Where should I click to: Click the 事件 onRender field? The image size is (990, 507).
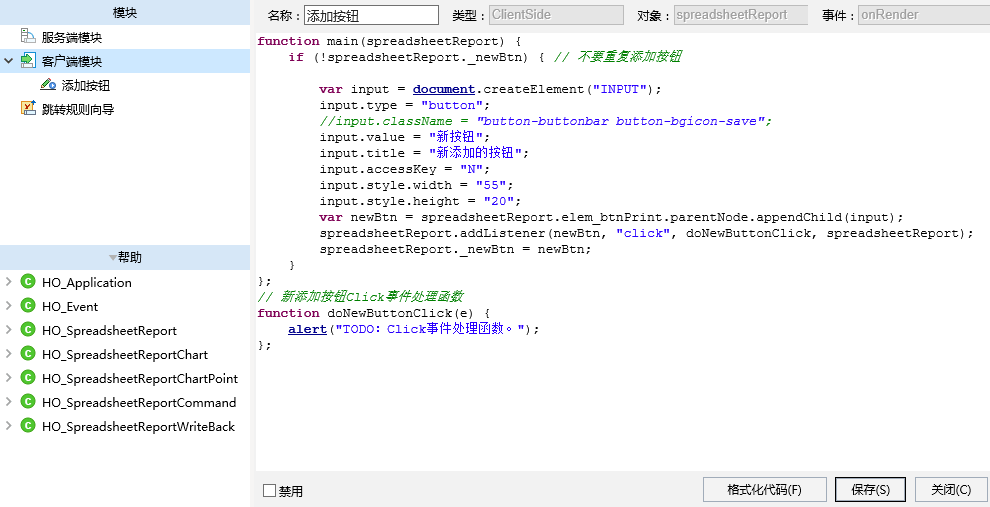pos(924,15)
